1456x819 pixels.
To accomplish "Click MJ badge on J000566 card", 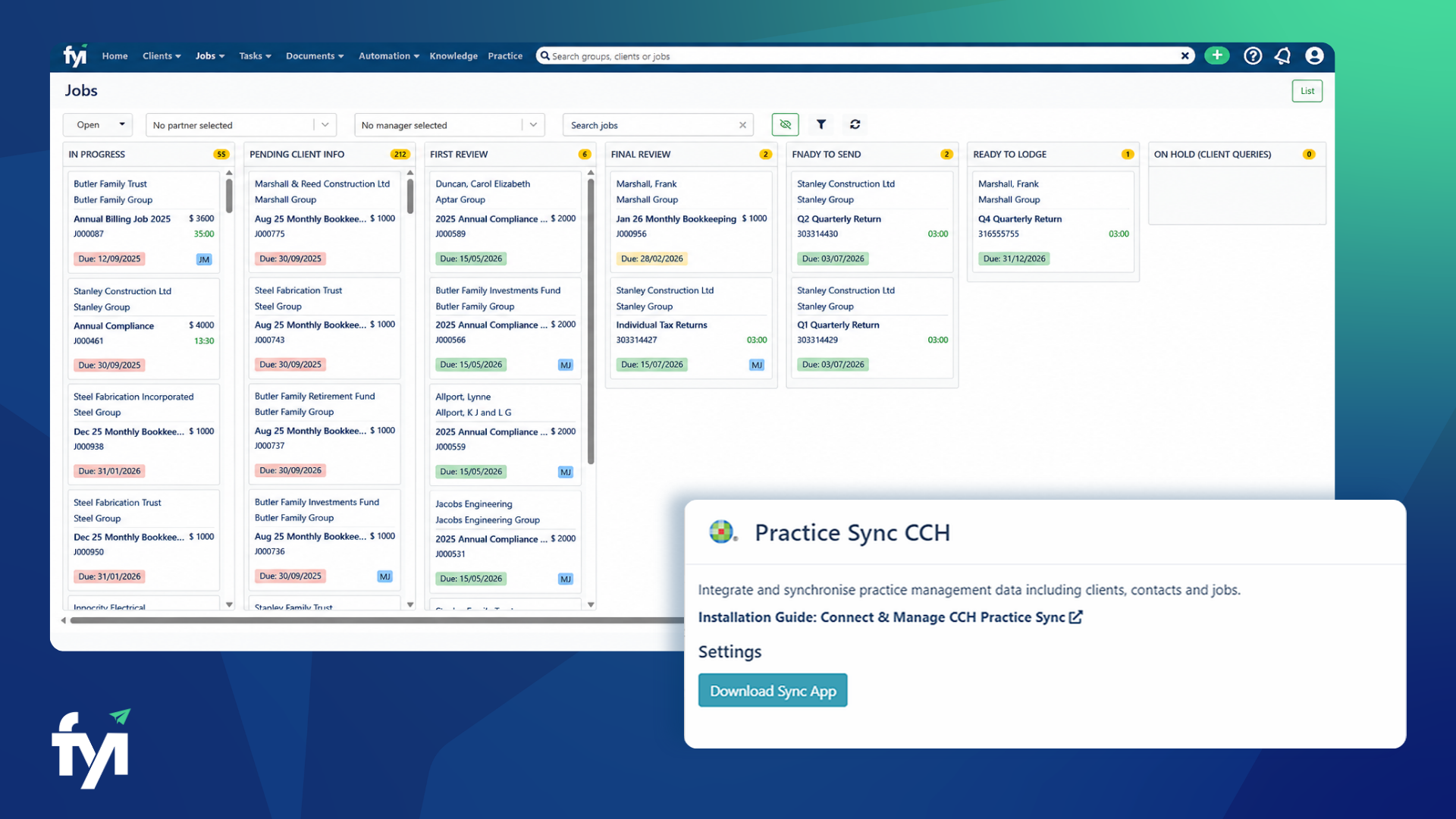I will (565, 365).
